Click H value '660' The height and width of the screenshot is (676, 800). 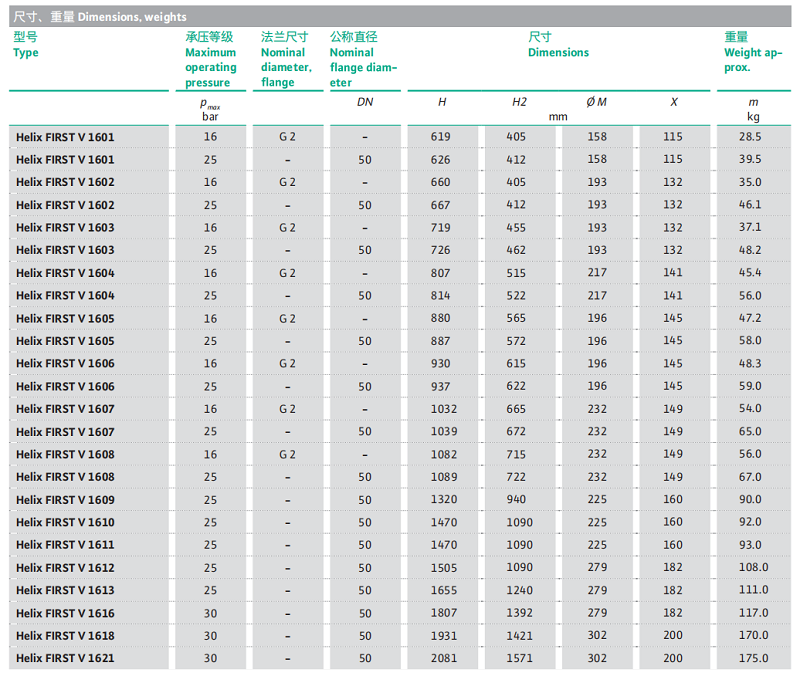[x=440, y=182]
